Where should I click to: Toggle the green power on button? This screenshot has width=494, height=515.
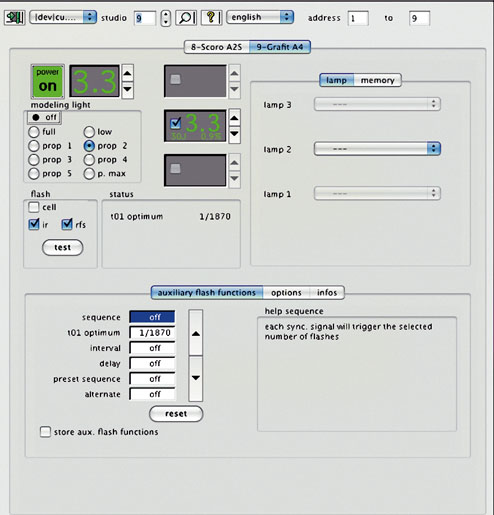coord(48,82)
